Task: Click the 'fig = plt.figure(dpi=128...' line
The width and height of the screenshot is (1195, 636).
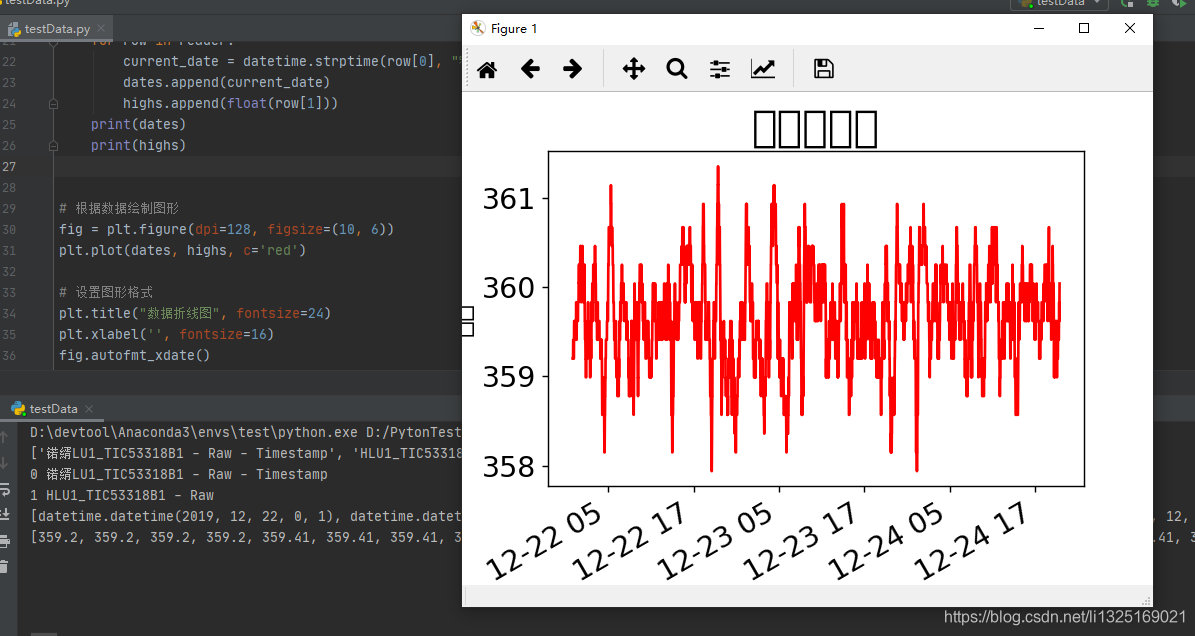Action: pos(226,229)
